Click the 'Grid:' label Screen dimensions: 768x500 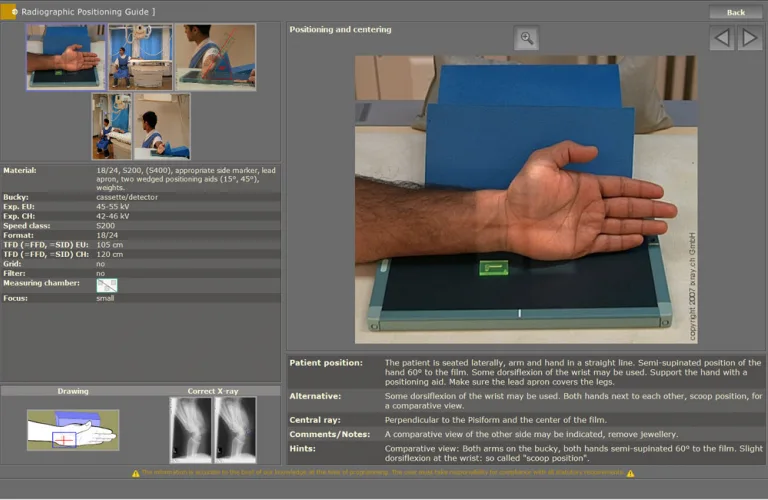tap(12, 263)
